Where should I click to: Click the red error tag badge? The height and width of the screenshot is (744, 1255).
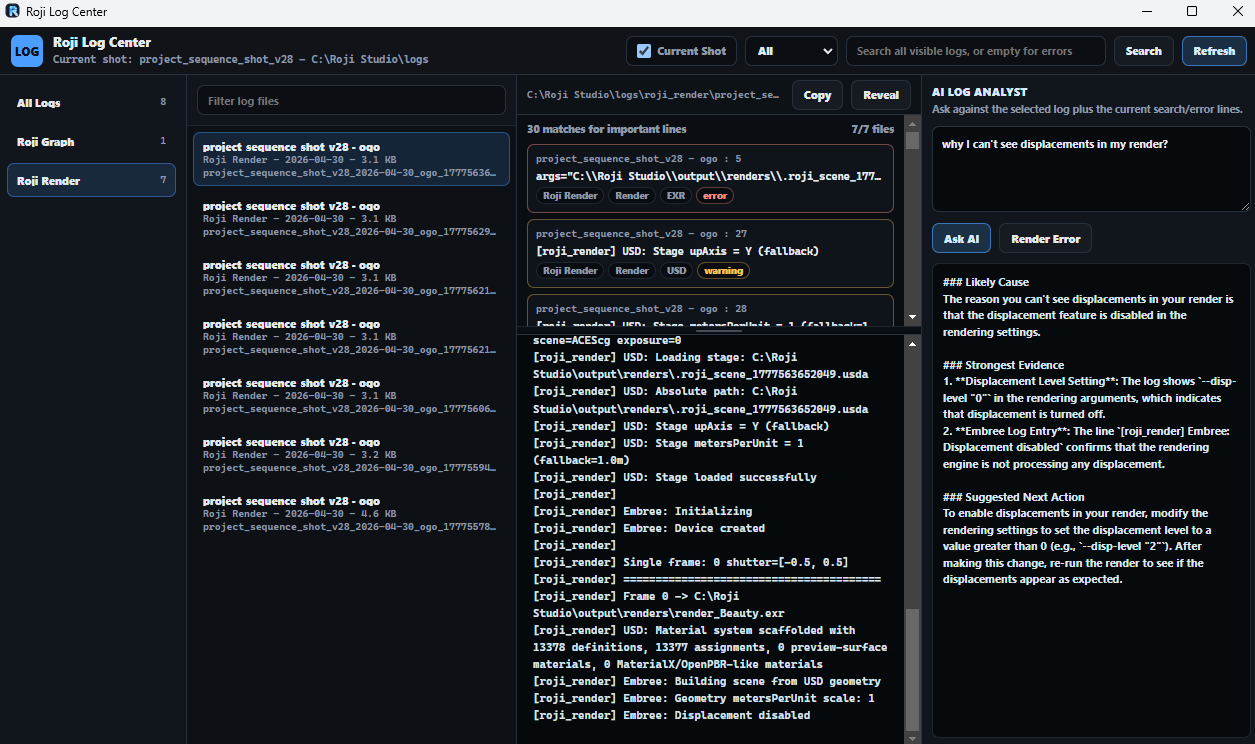[x=715, y=196]
